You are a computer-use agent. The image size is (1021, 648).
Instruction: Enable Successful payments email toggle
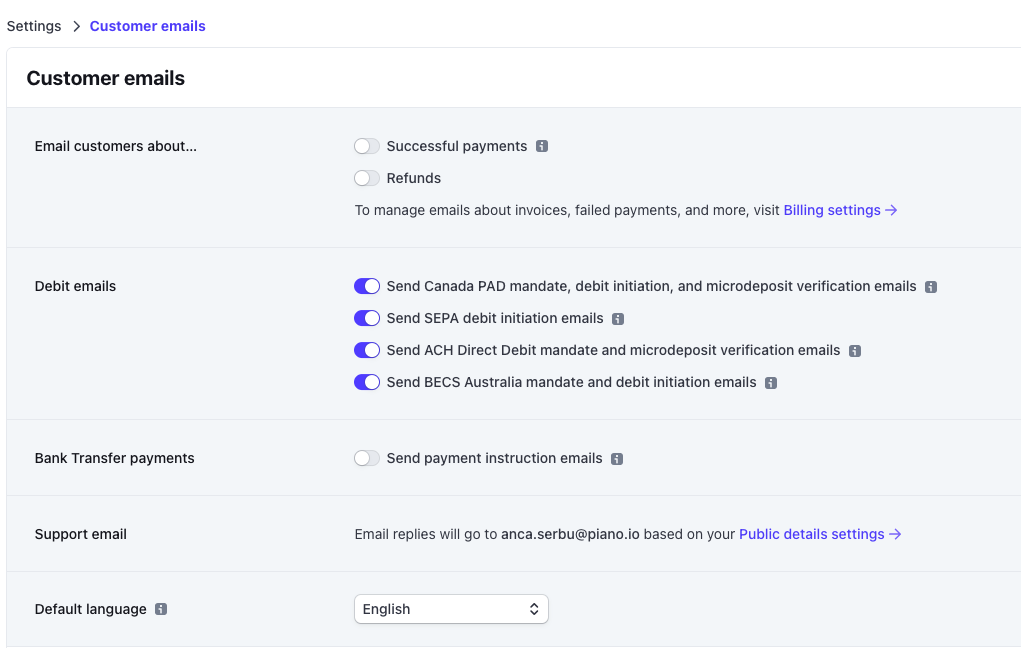coord(367,146)
